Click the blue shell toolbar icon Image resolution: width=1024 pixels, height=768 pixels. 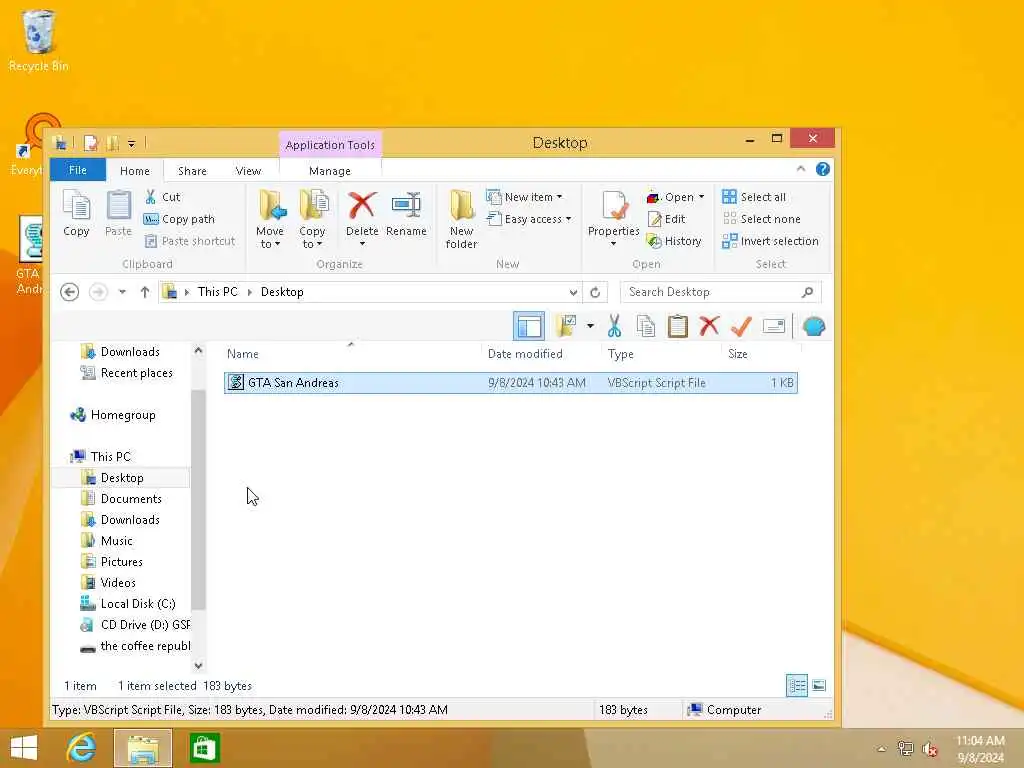[814, 326]
